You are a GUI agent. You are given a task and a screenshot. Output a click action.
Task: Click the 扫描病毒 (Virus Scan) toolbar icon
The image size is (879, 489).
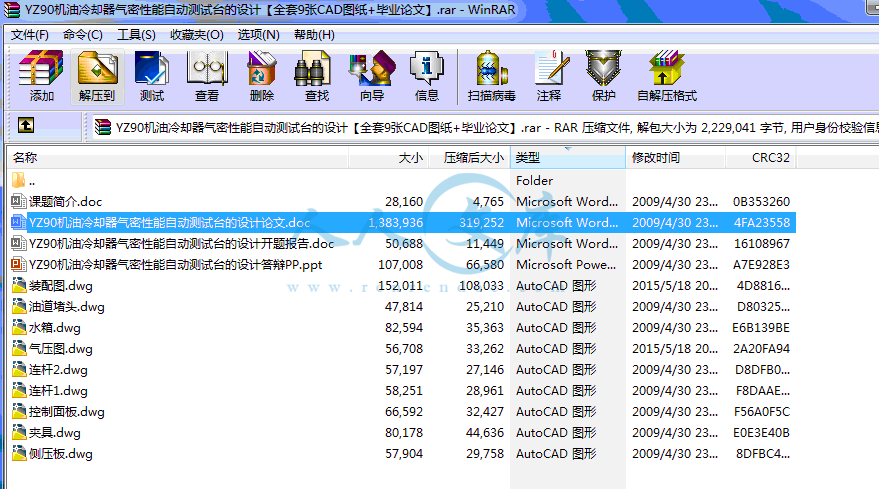point(492,69)
